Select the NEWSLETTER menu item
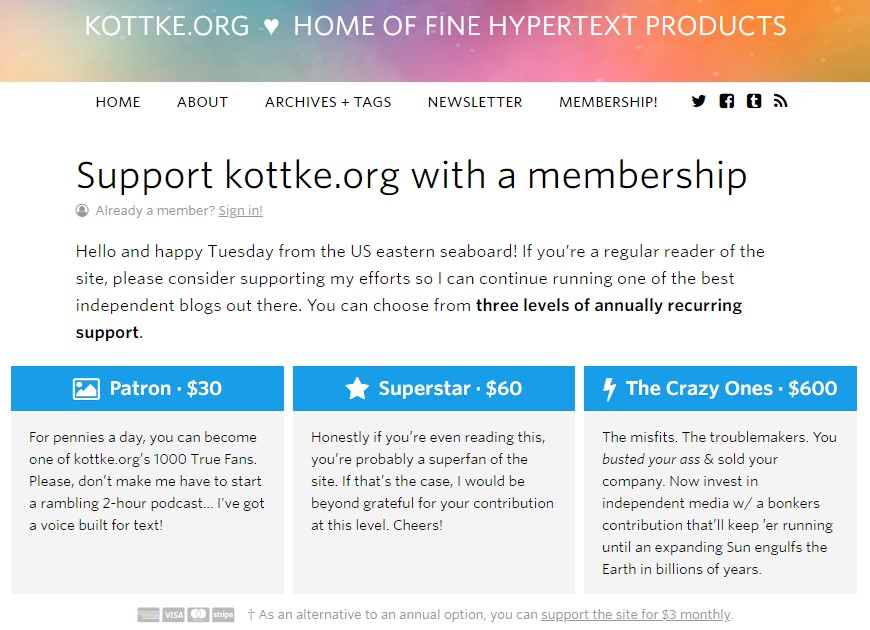The height and width of the screenshot is (630, 870). [x=475, y=102]
